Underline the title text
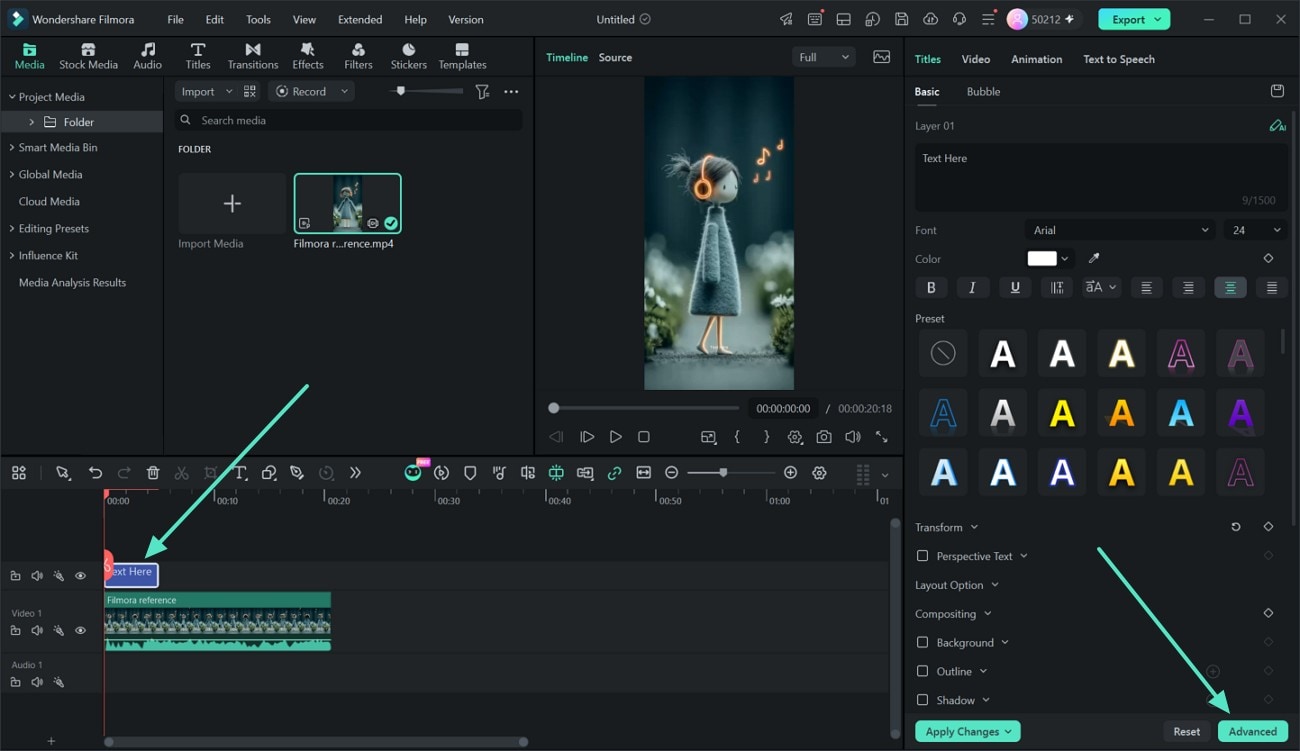This screenshot has width=1300, height=751. pos(1015,288)
